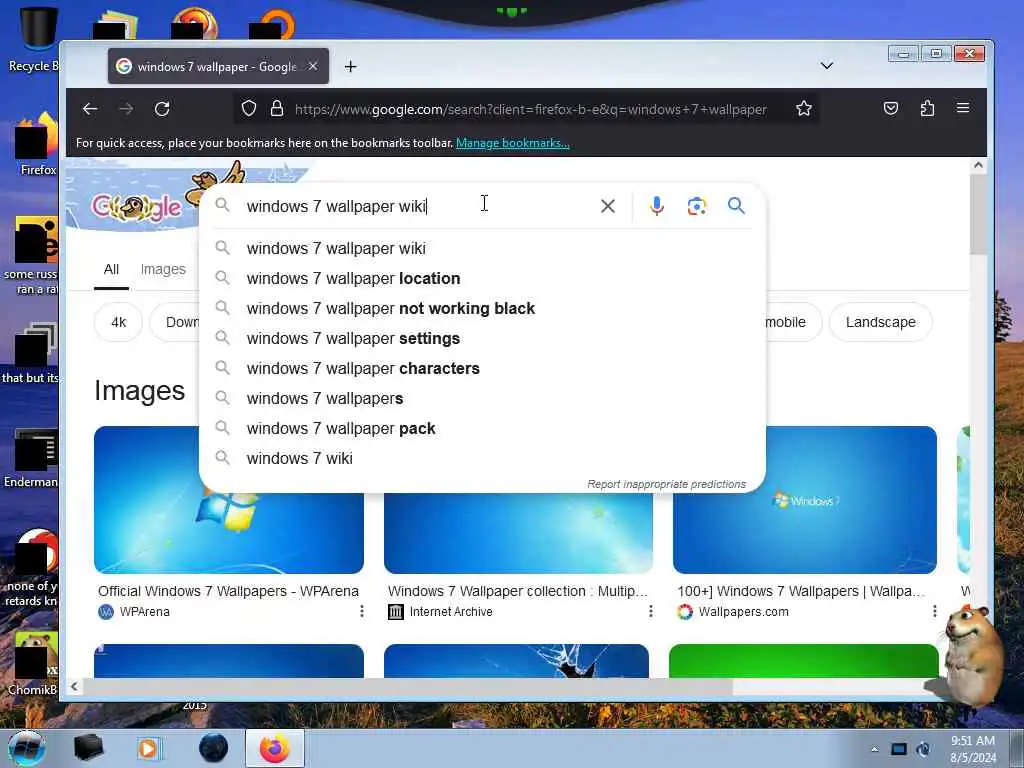The width and height of the screenshot is (1024, 768).
Task: Select suggestion windows 7 wallpaper pack
Action: click(482, 428)
